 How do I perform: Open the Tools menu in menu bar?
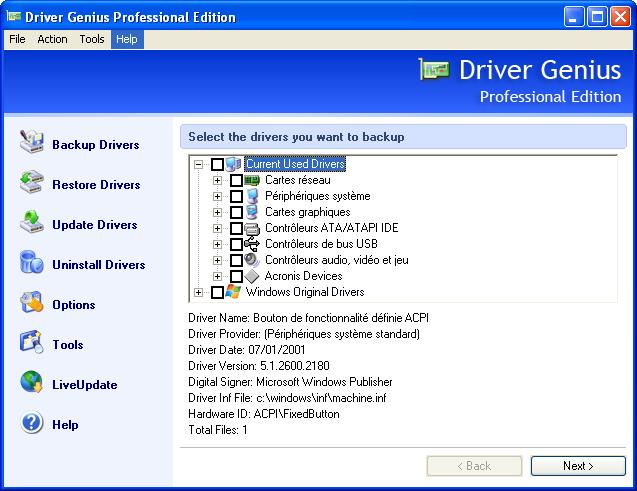pyautogui.click(x=92, y=39)
